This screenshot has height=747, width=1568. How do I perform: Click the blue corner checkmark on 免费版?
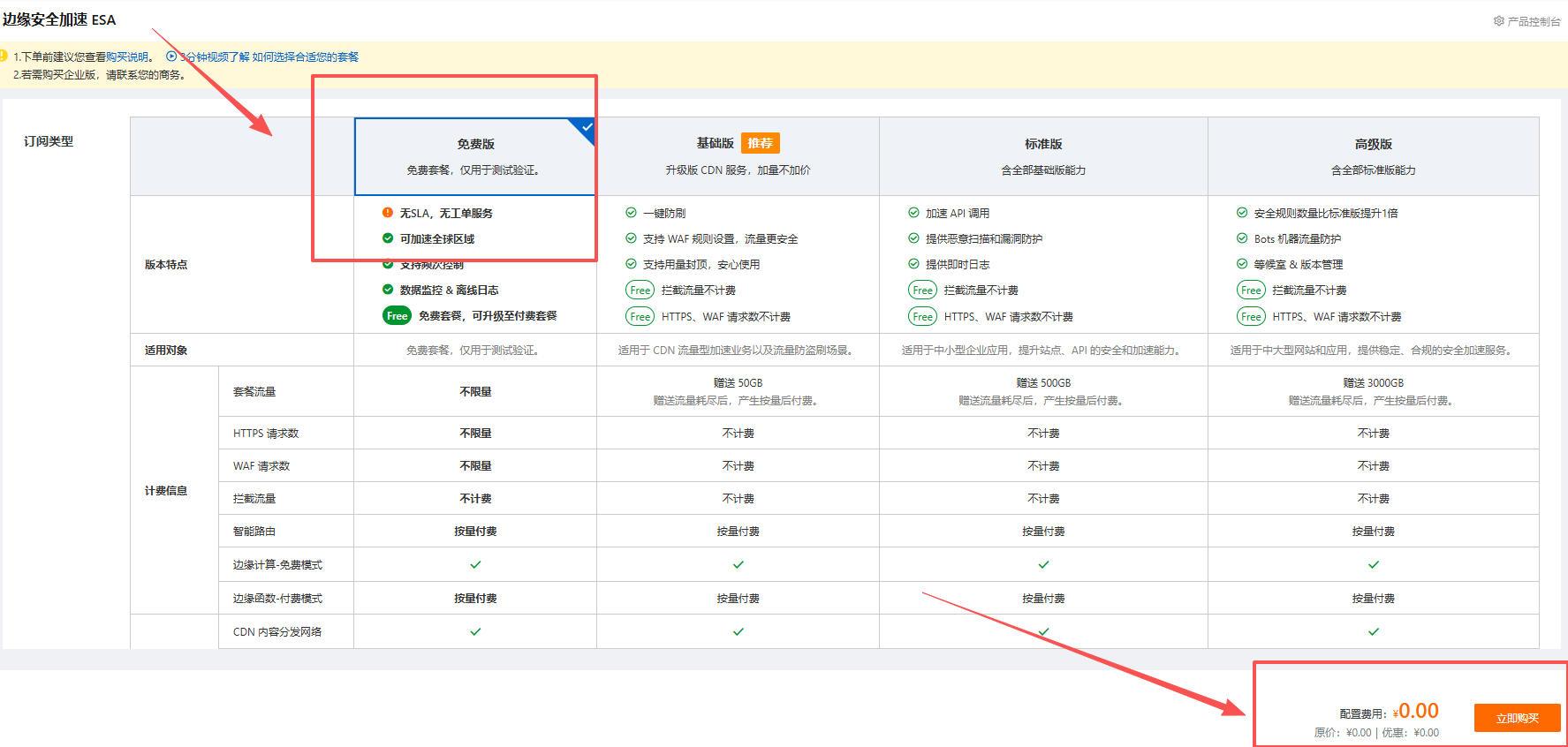[586, 128]
